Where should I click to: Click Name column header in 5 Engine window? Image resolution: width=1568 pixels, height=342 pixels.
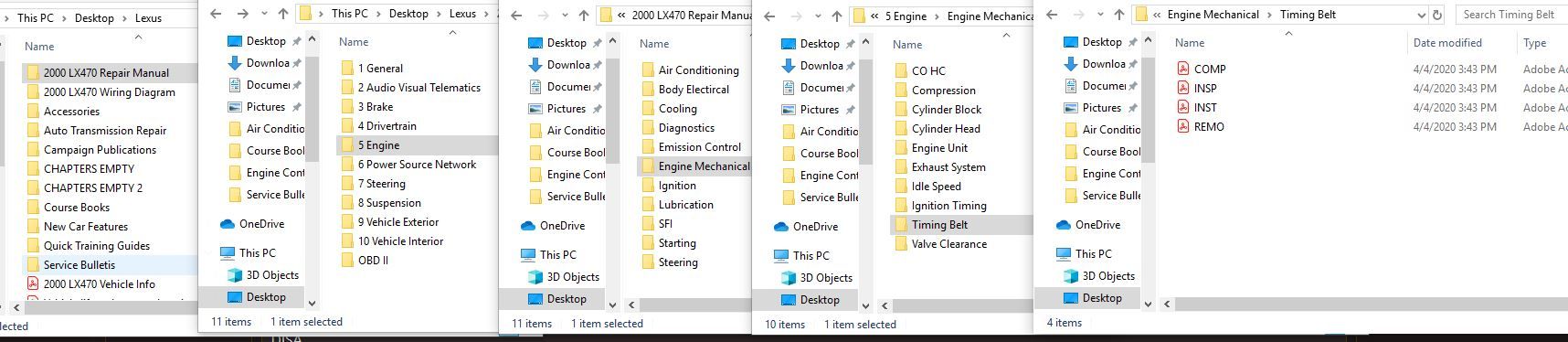(x=907, y=44)
